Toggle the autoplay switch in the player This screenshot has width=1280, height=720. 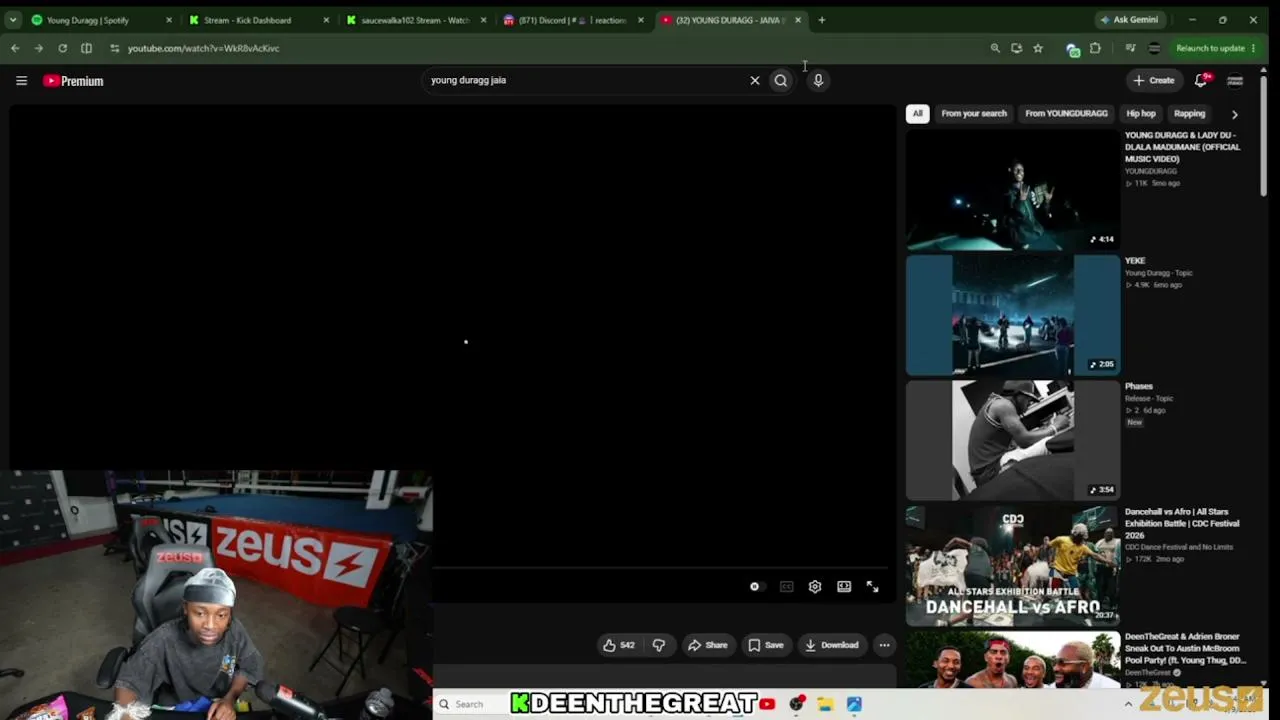point(756,587)
